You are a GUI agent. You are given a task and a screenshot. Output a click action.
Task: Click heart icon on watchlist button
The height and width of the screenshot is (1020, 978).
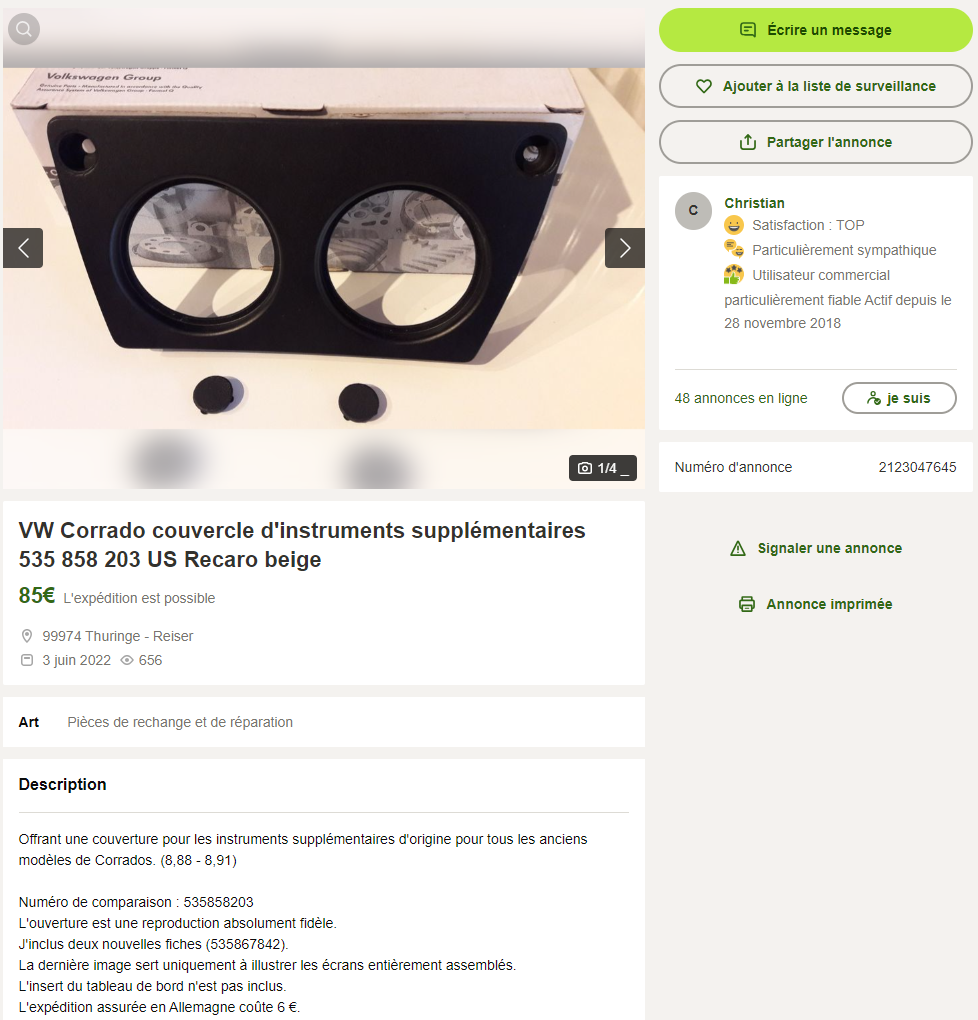pyautogui.click(x=703, y=86)
